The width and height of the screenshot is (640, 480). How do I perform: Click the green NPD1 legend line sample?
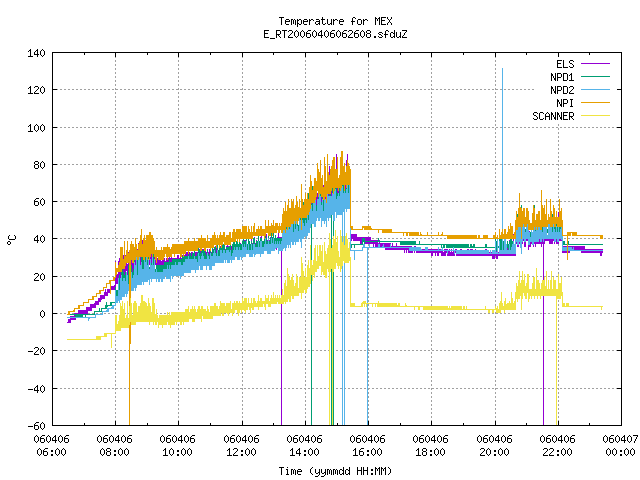click(595, 77)
